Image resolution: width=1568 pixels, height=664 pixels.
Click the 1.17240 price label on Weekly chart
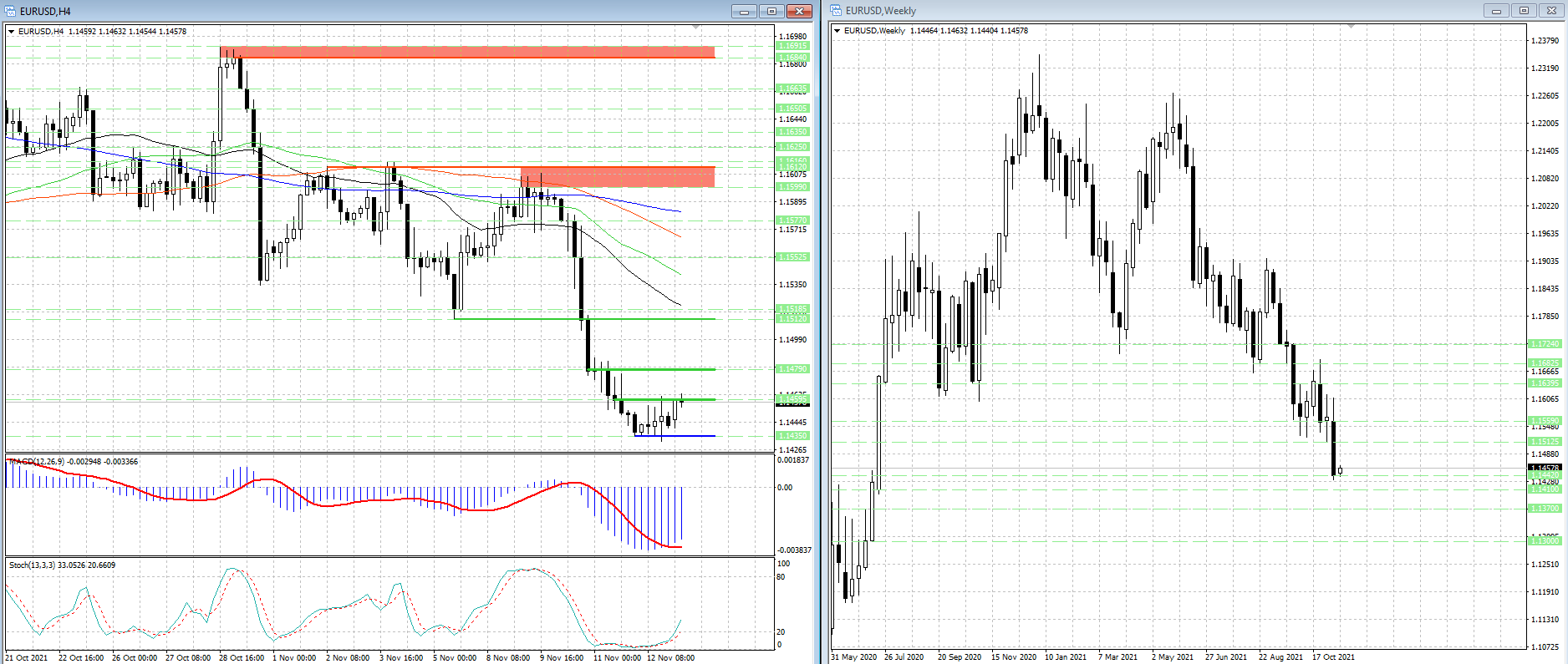click(1544, 344)
